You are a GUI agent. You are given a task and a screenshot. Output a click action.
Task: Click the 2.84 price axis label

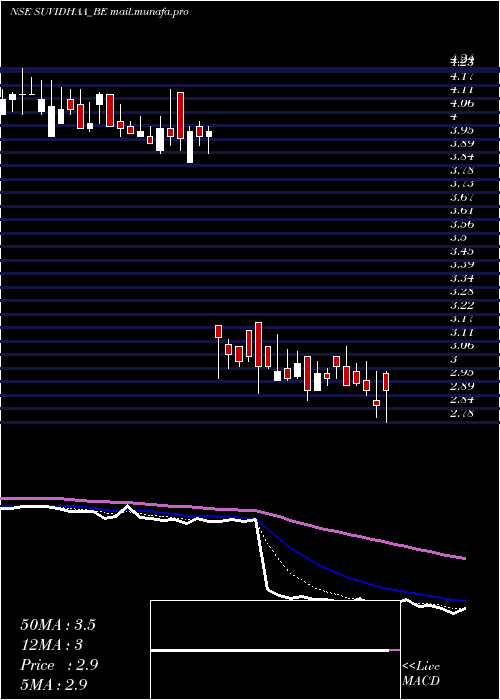[462, 400]
